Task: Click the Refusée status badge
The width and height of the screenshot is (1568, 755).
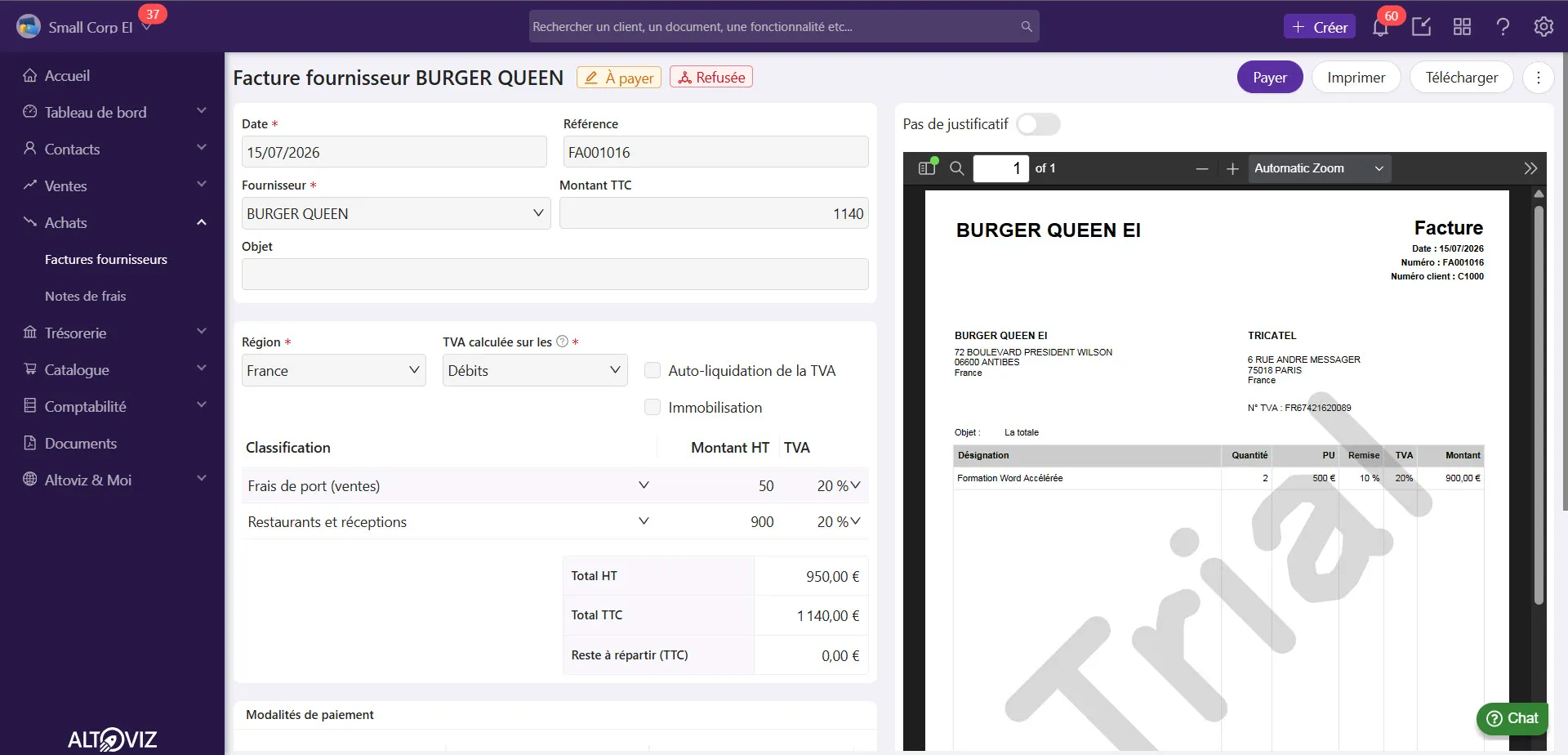Action: click(711, 77)
